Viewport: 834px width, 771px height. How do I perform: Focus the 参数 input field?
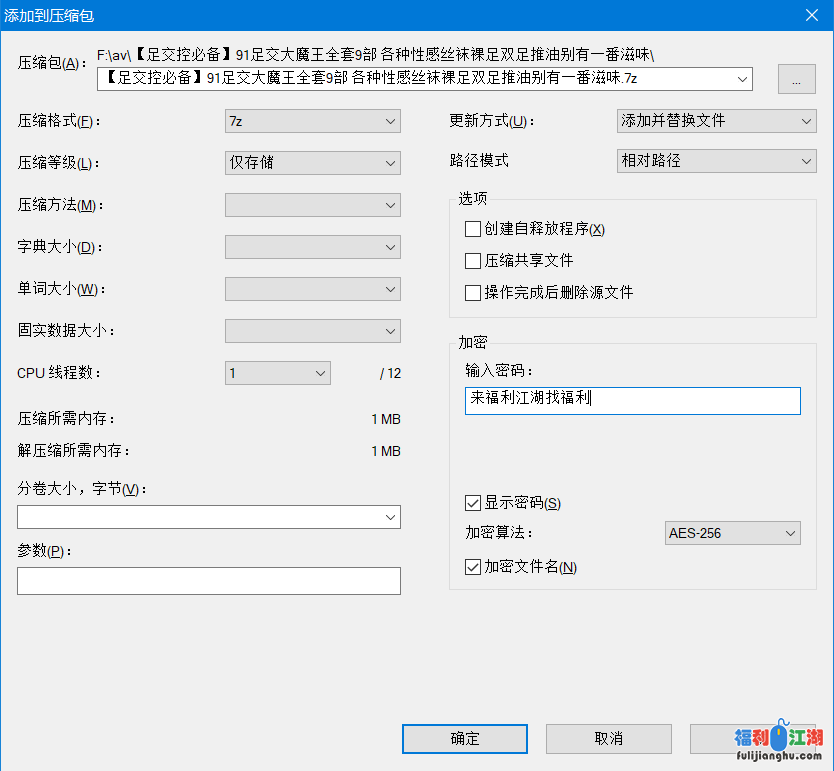[208, 581]
